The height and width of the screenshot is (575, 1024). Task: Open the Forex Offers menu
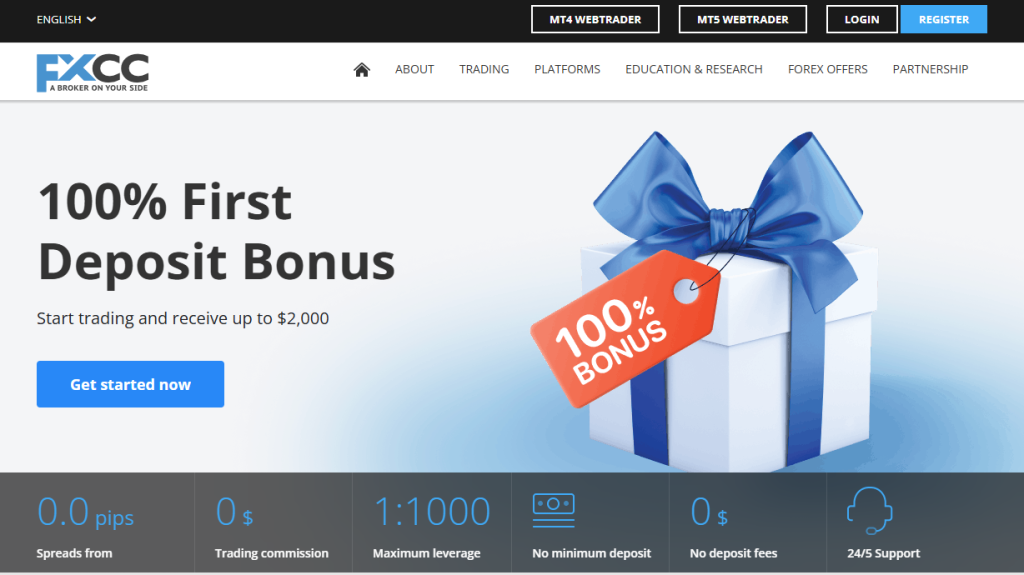[x=827, y=69]
